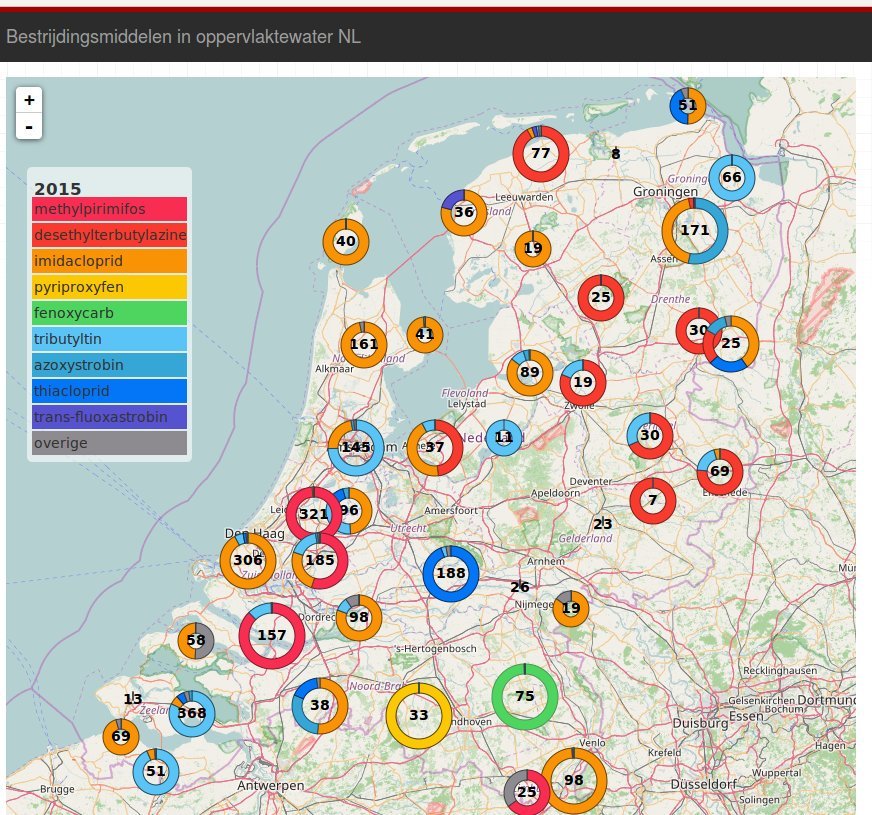Click the zoom in plus button
The width and height of the screenshot is (872, 815).
tap(29, 100)
